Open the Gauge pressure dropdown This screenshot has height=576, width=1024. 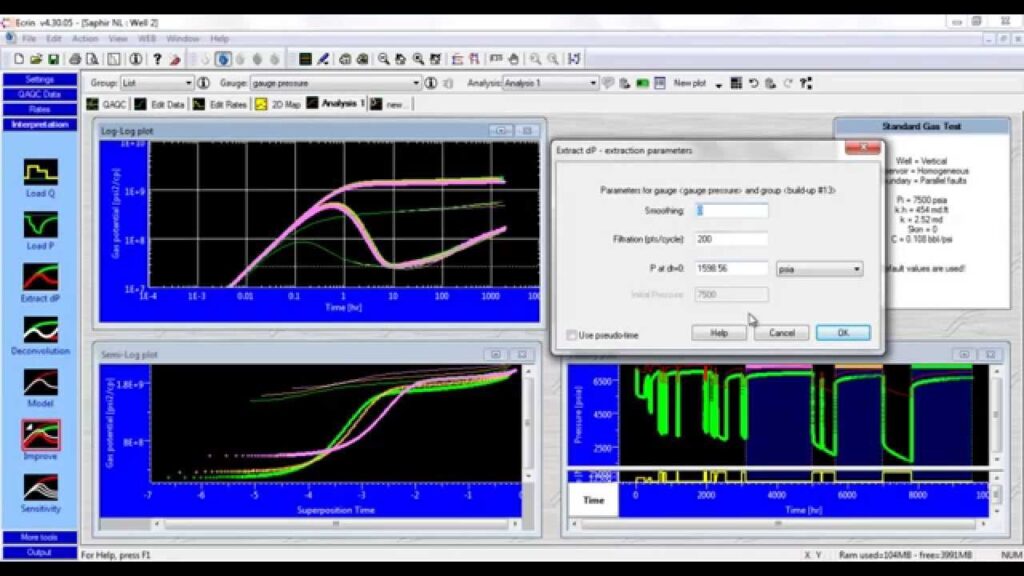(416, 83)
